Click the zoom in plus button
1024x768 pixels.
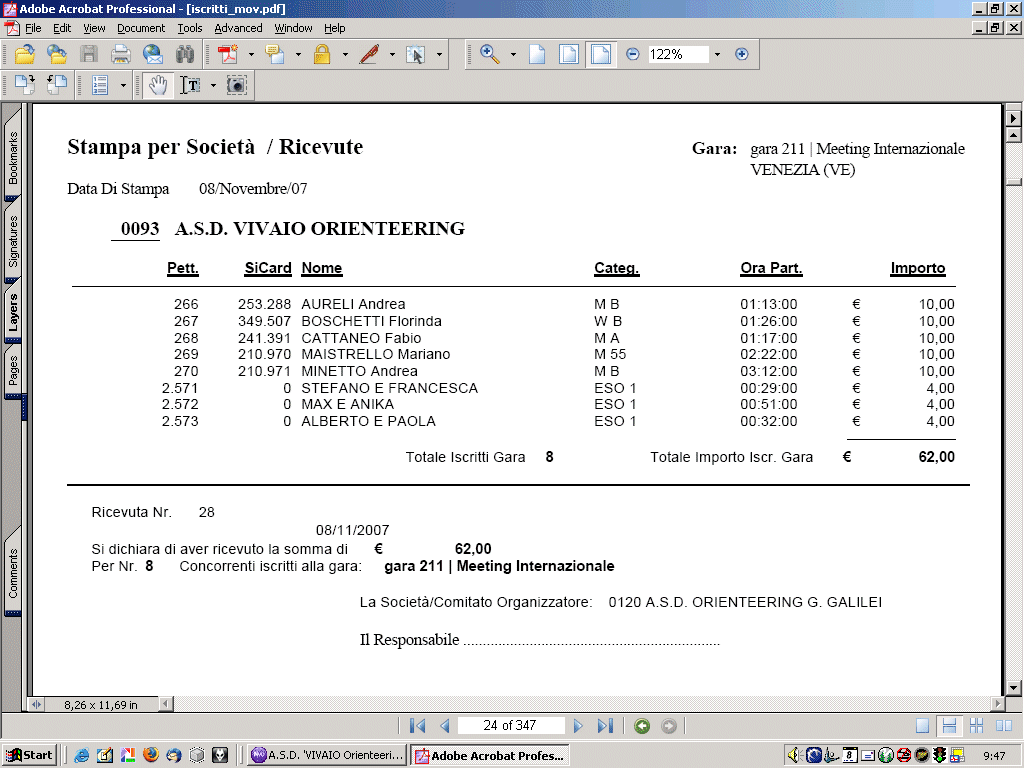pos(741,54)
